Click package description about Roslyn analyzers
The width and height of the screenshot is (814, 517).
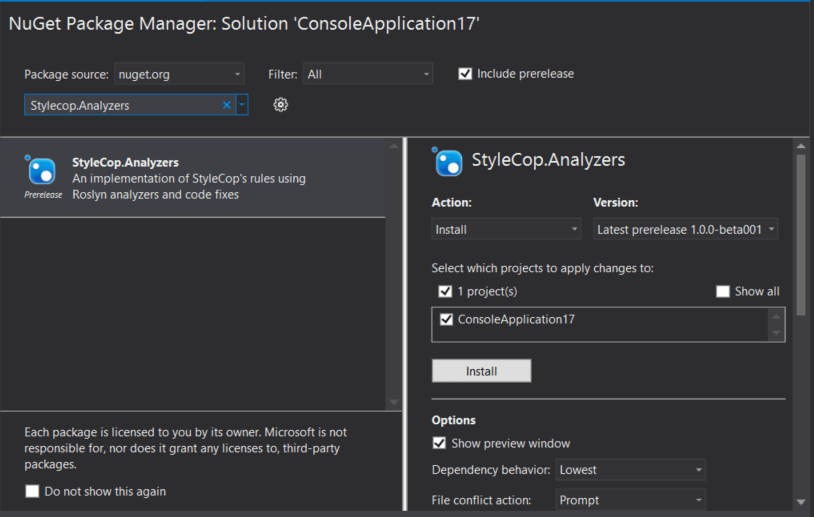point(189,186)
